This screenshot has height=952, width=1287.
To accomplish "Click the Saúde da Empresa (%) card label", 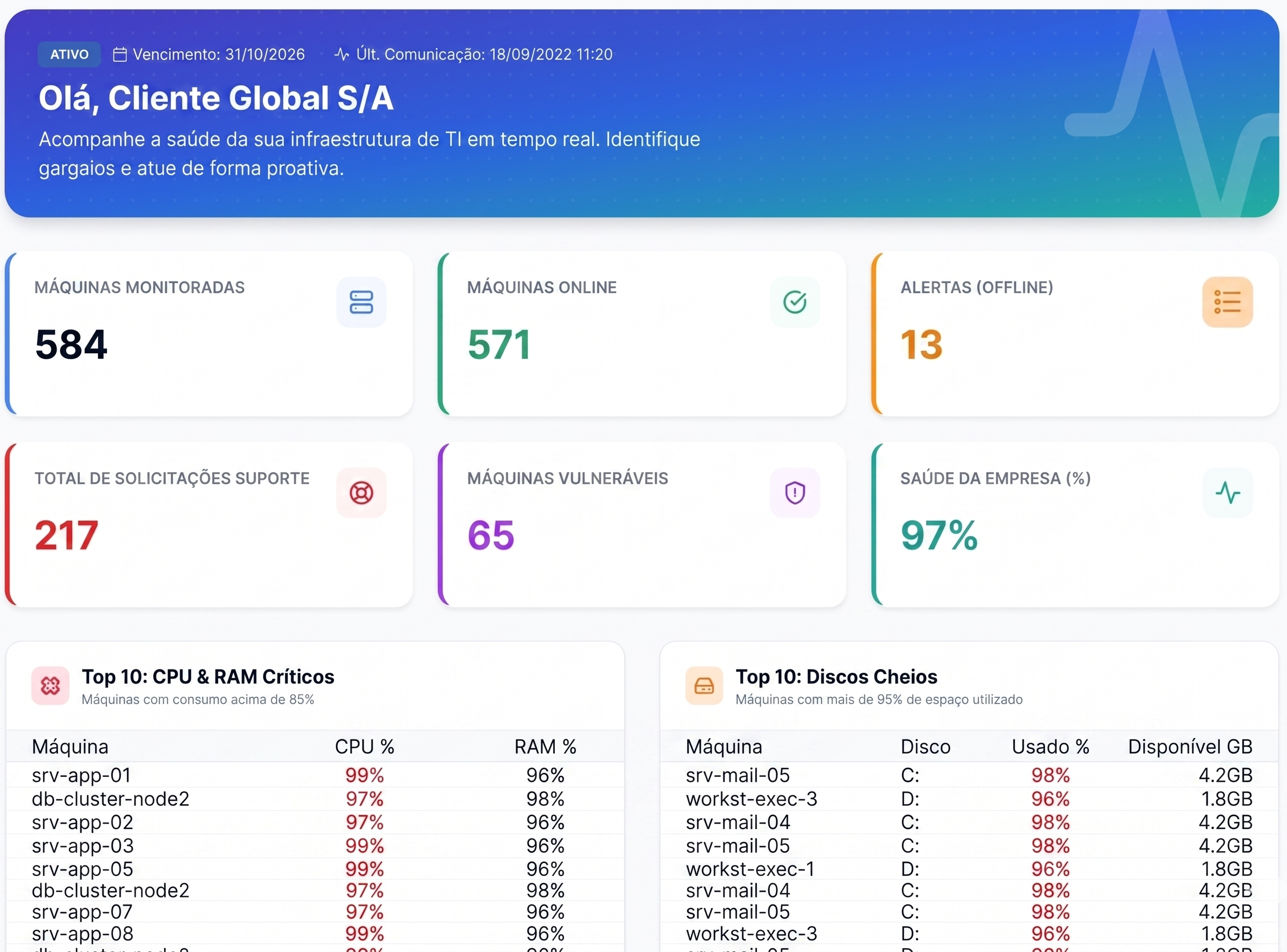I will coord(996,478).
